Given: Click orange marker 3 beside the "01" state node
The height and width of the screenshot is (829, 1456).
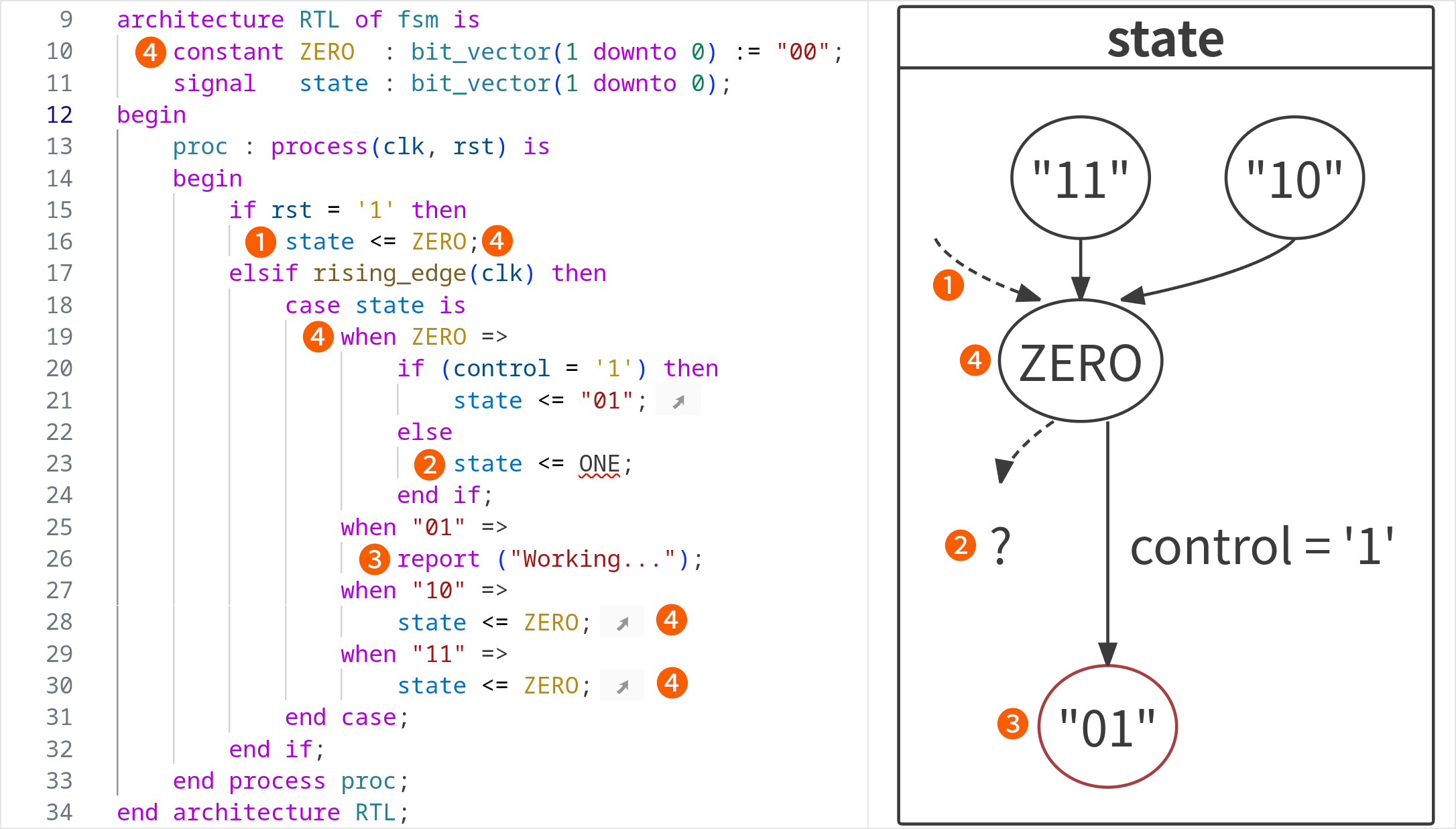Looking at the screenshot, I should coord(1012,724).
